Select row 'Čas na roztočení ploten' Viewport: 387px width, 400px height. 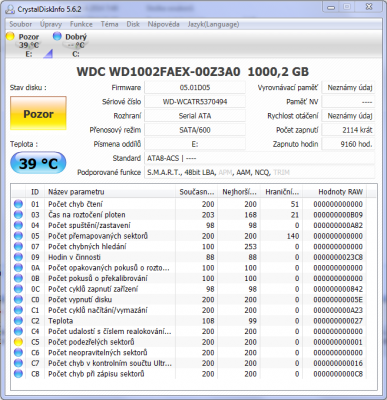[189, 215]
